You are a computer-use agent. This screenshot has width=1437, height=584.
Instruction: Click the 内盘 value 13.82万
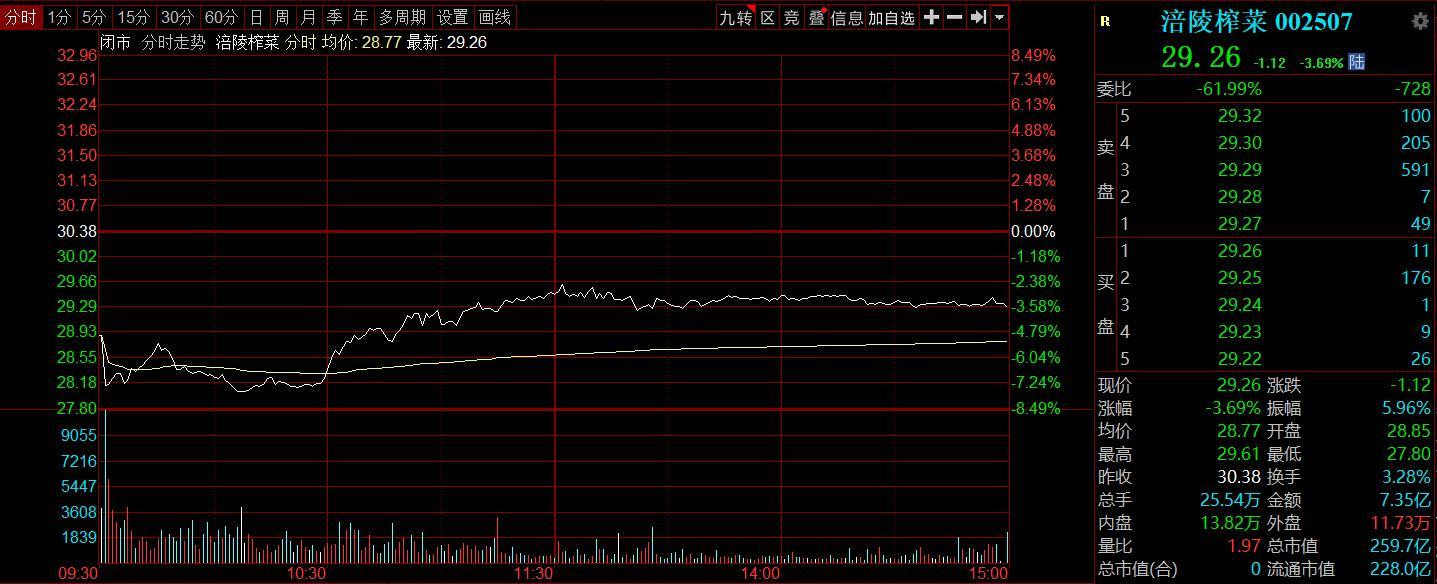1231,523
